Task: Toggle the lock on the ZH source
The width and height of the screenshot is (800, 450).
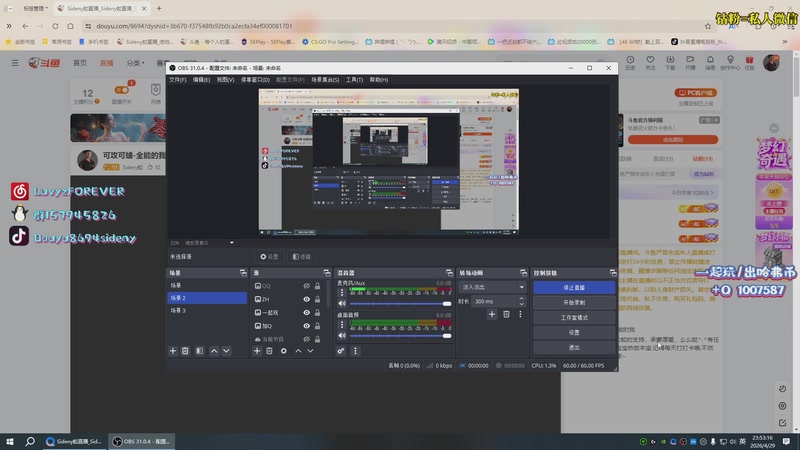Action: pos(317,299)
